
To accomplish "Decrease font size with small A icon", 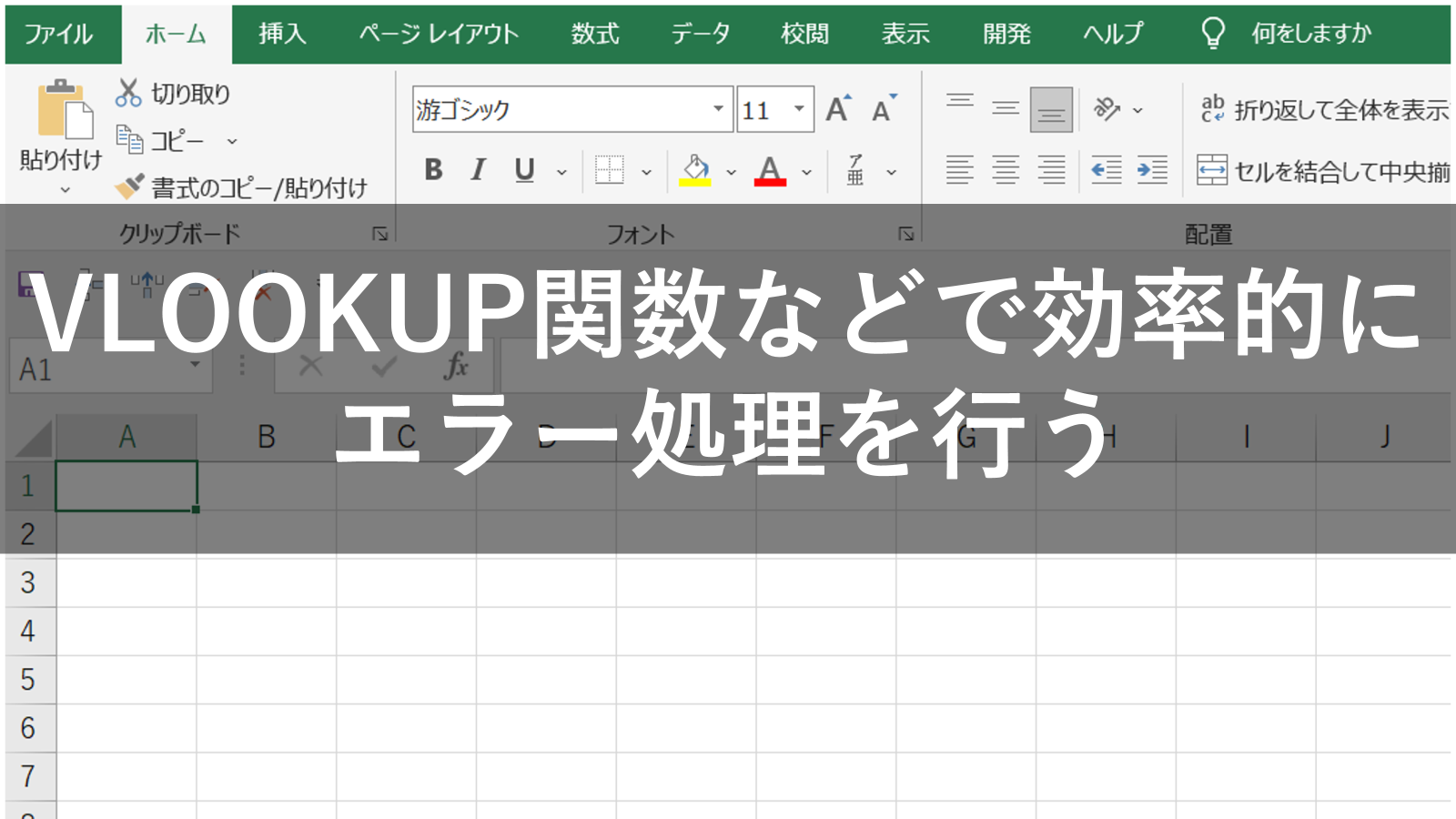I will point(884,109).
